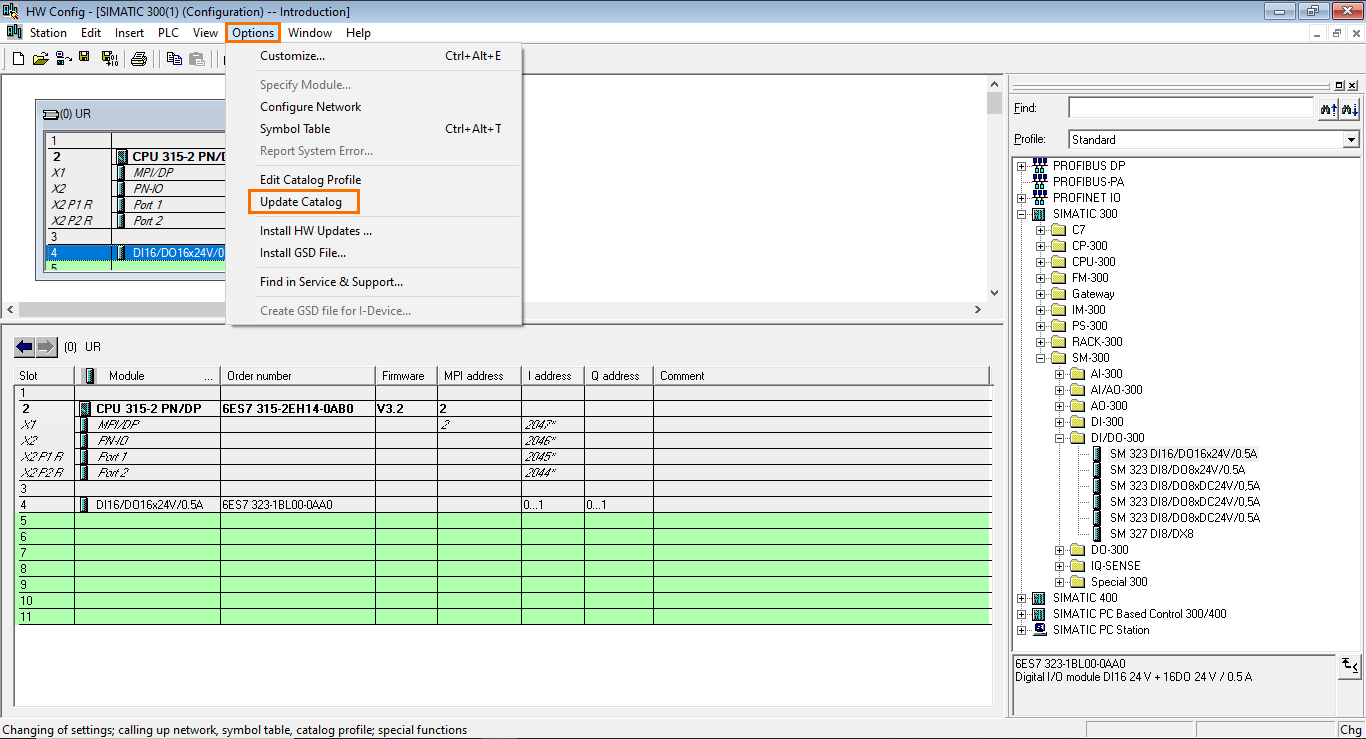Click the rack view horizontal scrollbar right arrow
The width and height of the screenshot is (1366, 739).
[x=979, y=310]
